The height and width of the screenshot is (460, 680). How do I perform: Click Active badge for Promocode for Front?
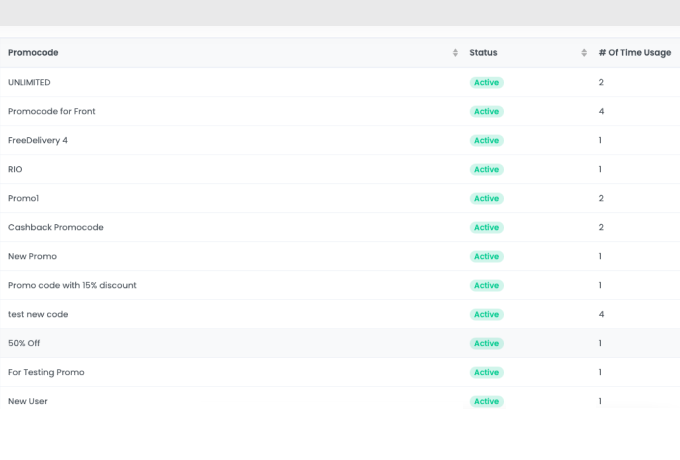(487, 111)
